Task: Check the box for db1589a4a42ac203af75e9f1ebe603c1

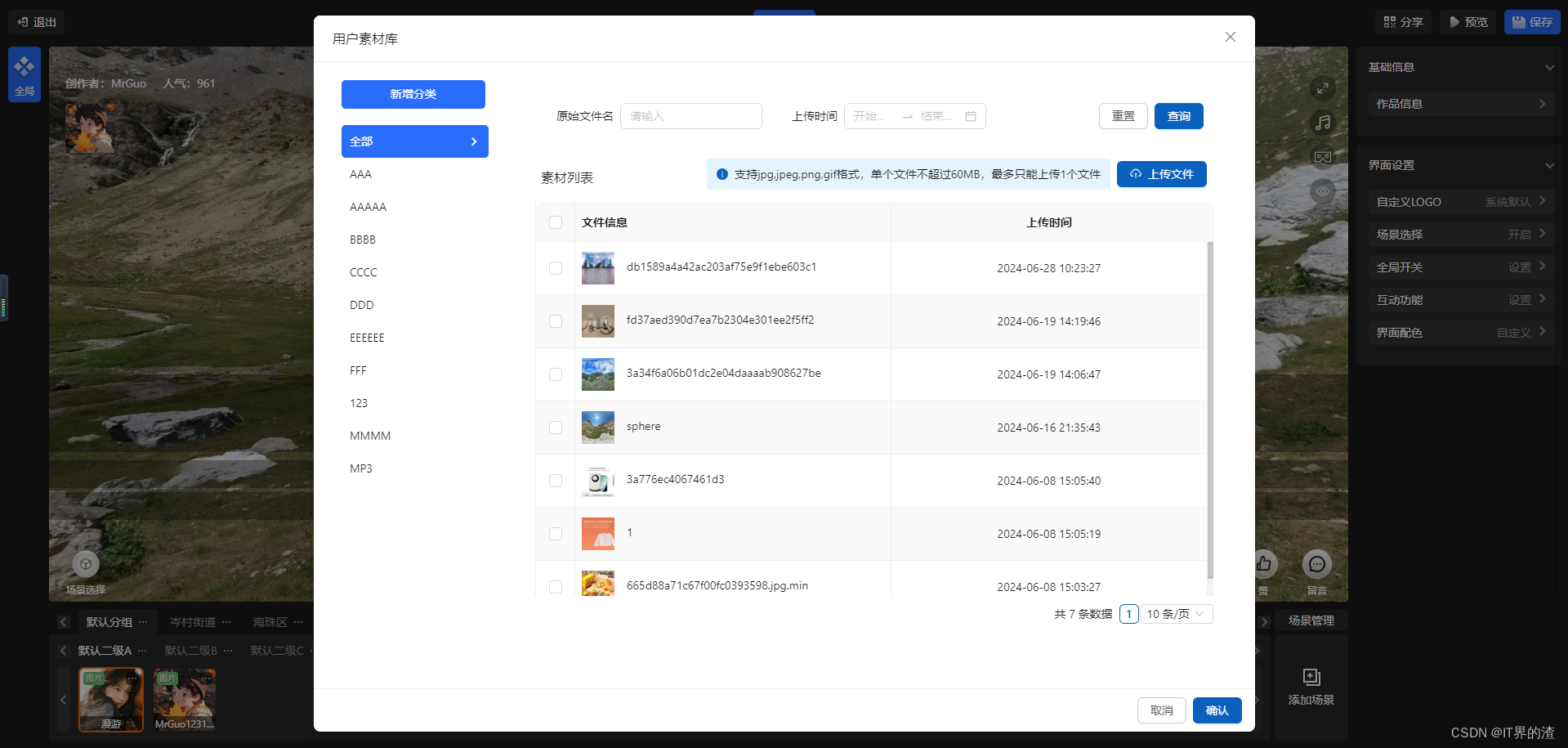Action: click(x=556, y=268)
